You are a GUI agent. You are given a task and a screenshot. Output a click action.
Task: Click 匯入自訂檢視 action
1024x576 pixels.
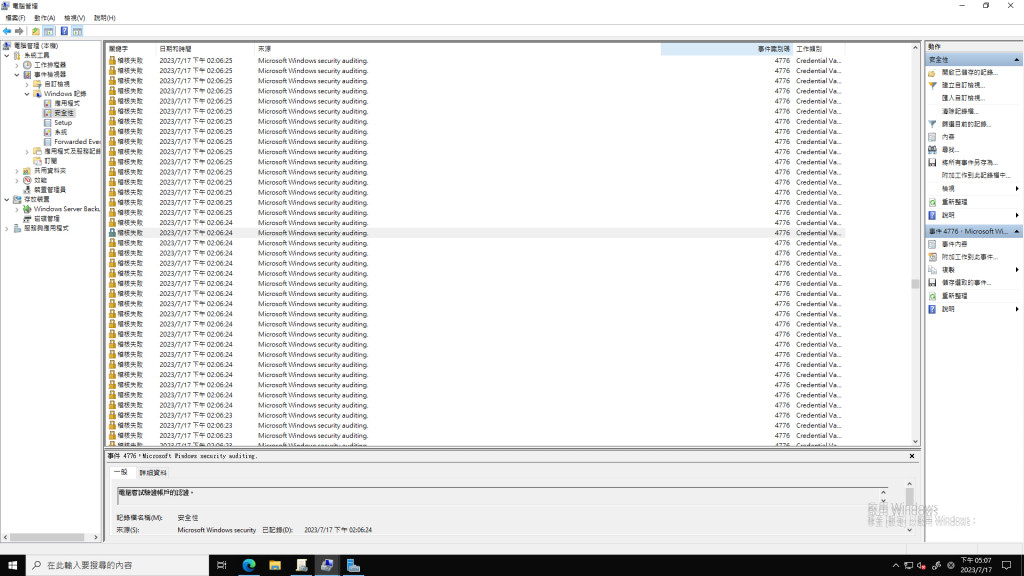point(963,98)
